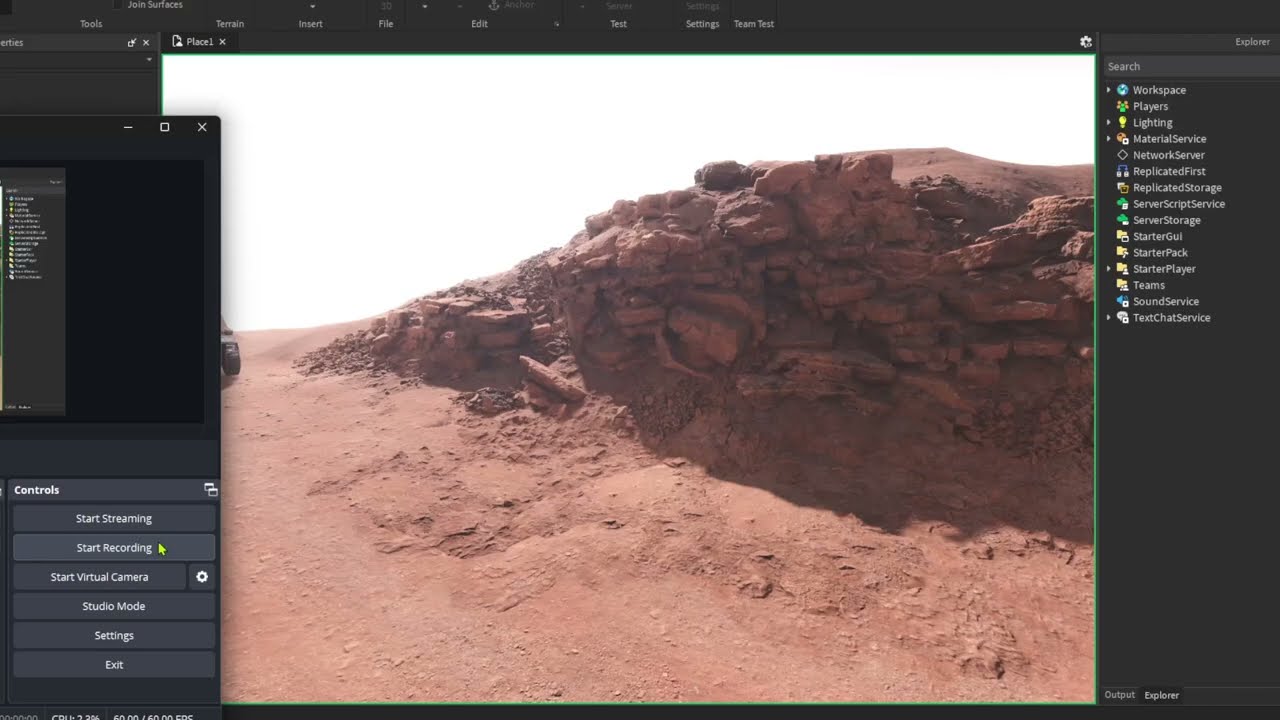Click the ReplicatedStorage icon

(x=1122, y=188)
